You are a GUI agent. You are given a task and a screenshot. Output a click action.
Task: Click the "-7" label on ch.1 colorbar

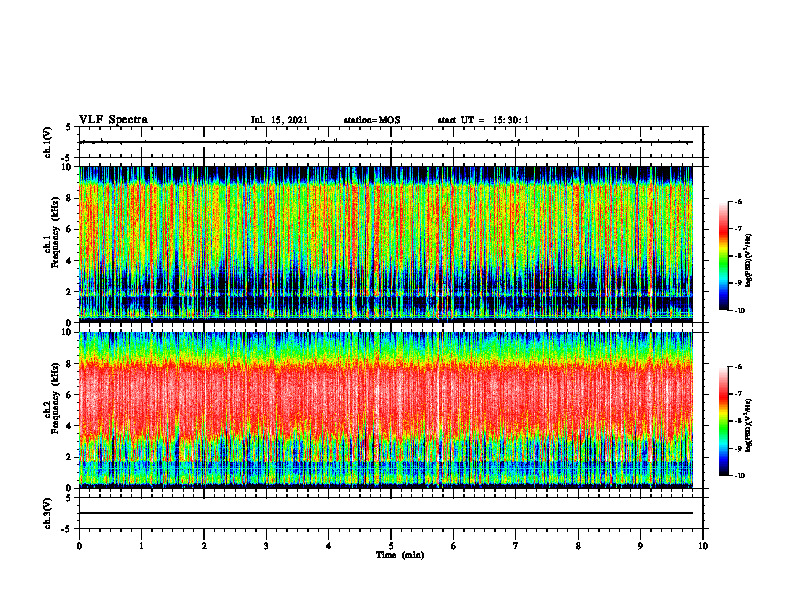tap(738, 229)
